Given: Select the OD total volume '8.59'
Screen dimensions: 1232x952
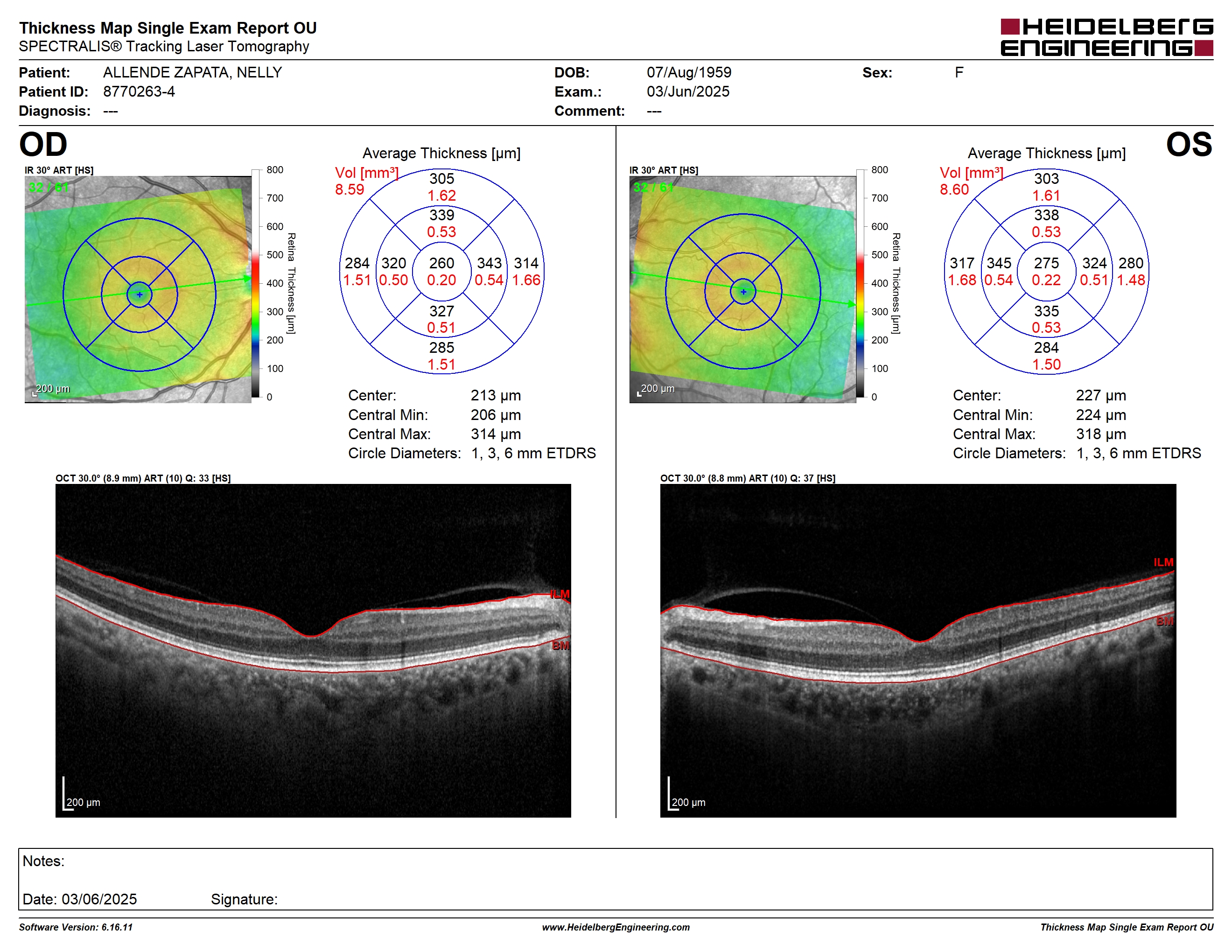Looking at the screenshot, I should pyautogui.click(x=350, y=189).
